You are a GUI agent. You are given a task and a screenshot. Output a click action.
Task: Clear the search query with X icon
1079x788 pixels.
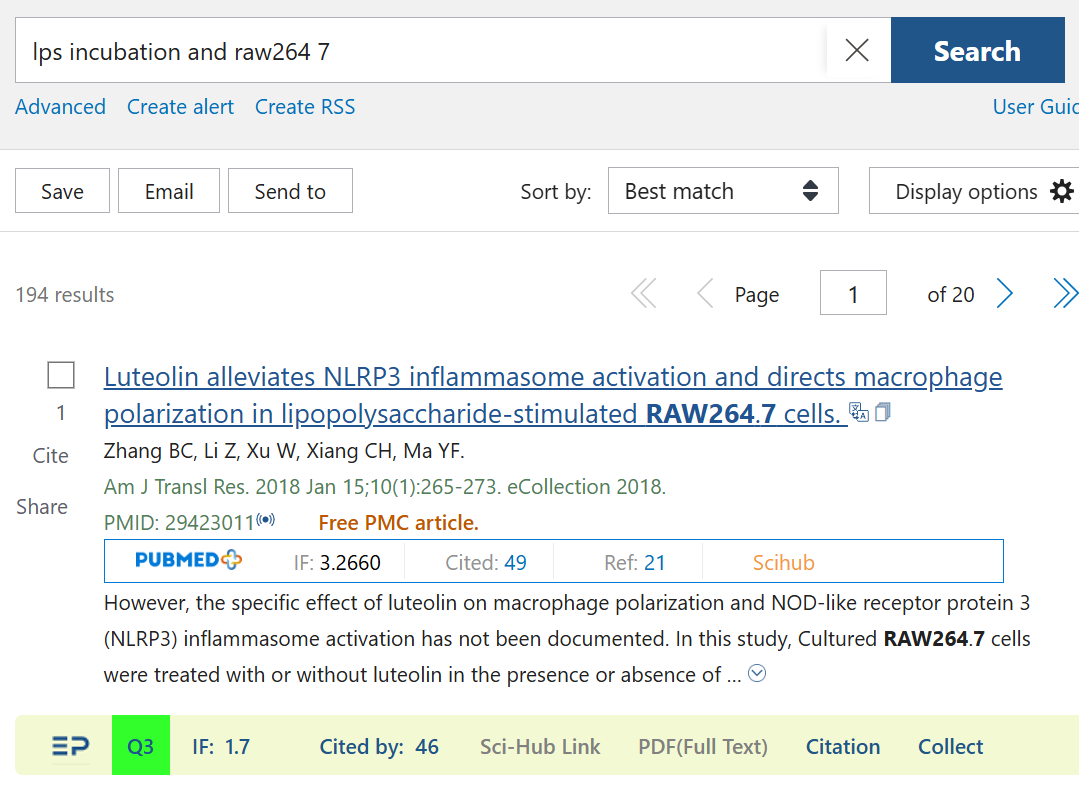click(x=857, y=51)
